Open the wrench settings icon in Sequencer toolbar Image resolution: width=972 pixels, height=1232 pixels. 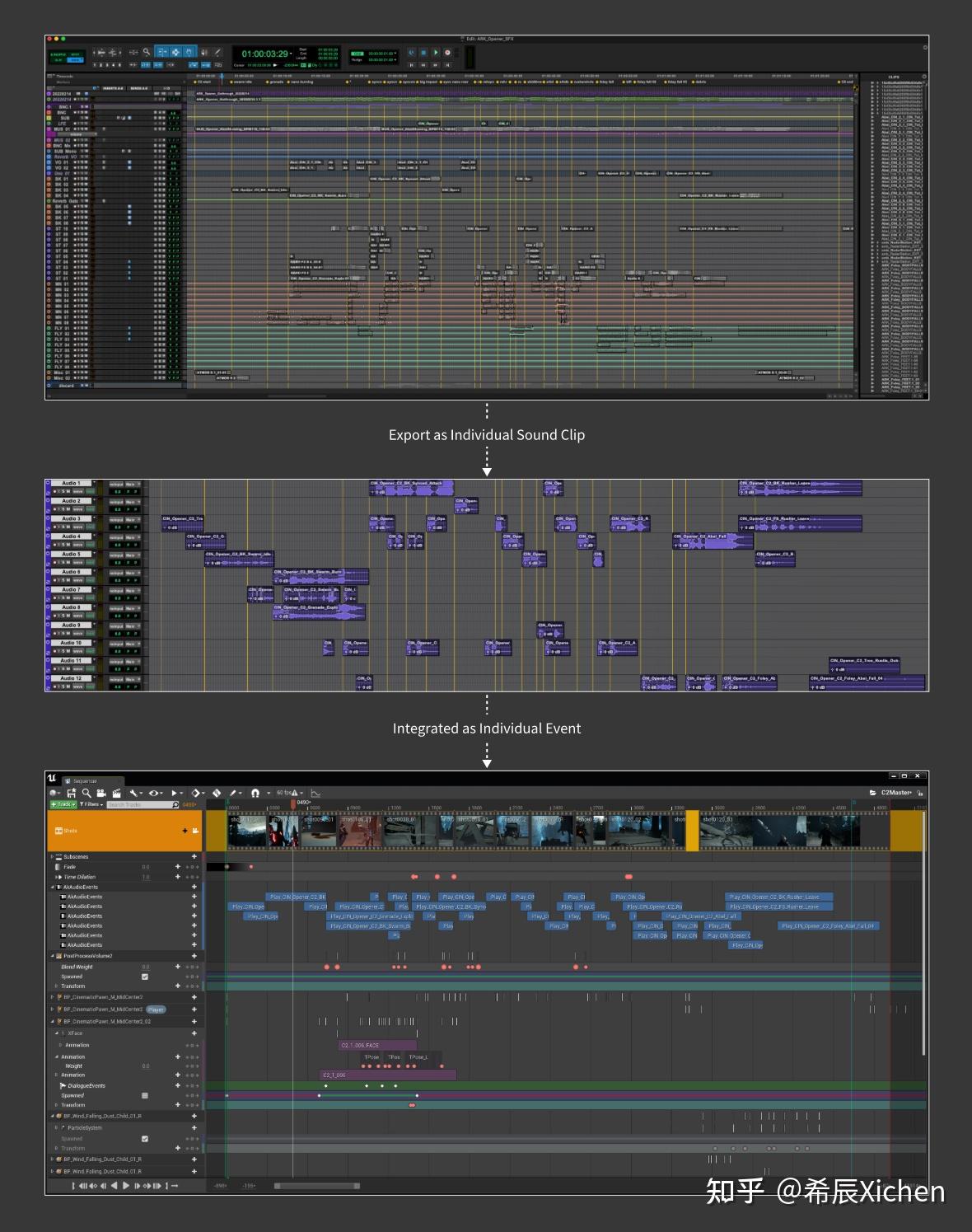point(135,794)
